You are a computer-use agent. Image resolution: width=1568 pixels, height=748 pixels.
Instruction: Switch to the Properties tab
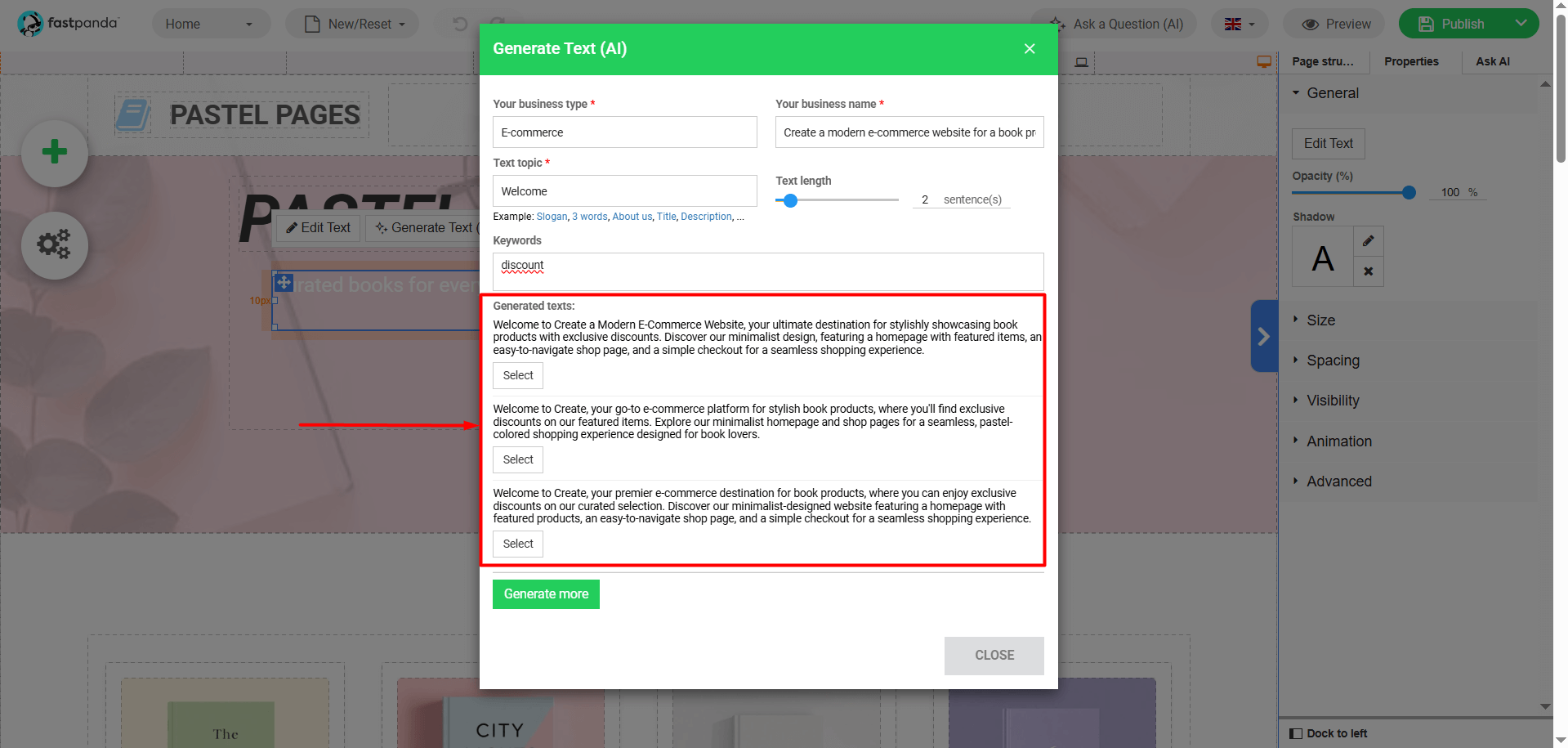point(1411,61)
